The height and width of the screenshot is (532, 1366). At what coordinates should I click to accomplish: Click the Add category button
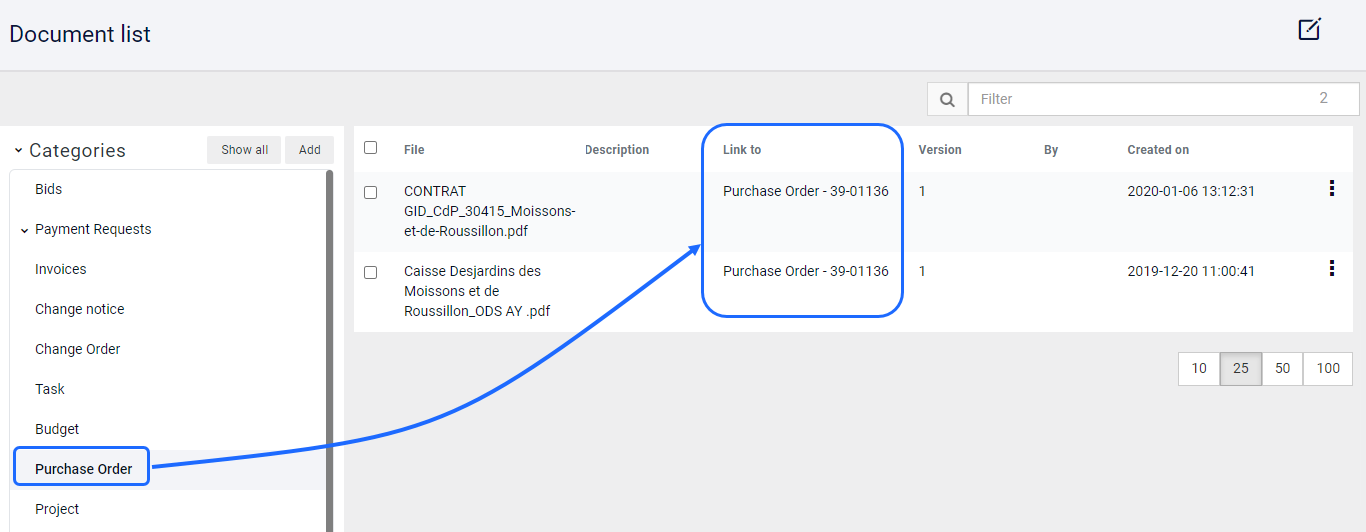pyautogui.click(x=310, y=150)
